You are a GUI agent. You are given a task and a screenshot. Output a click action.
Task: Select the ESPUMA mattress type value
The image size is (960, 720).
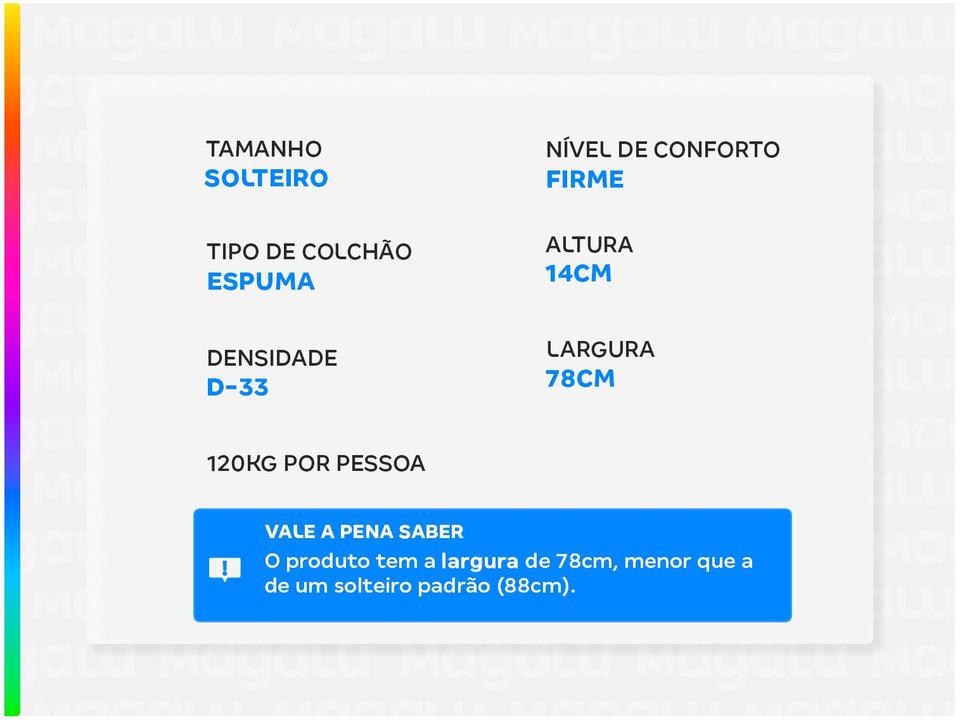click(x=261, y=282)
